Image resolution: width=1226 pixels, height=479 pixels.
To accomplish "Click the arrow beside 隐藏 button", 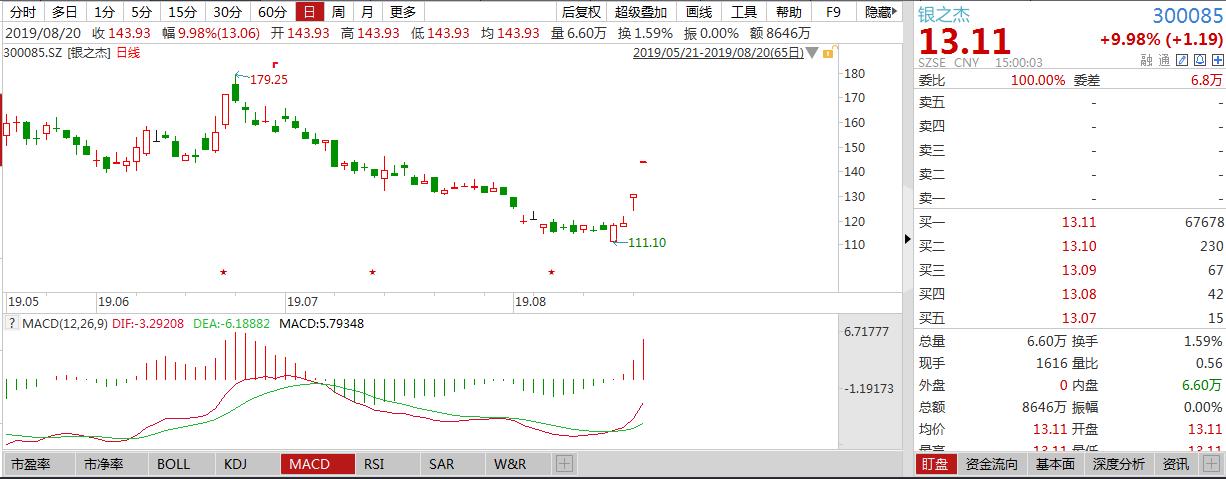I will pos(894,12).
